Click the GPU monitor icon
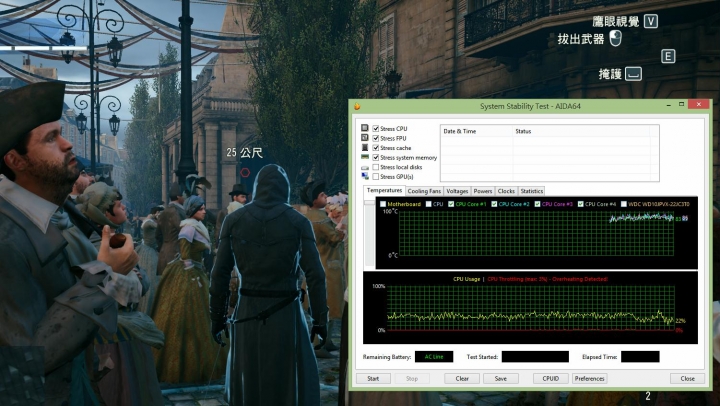 point(365,176)
